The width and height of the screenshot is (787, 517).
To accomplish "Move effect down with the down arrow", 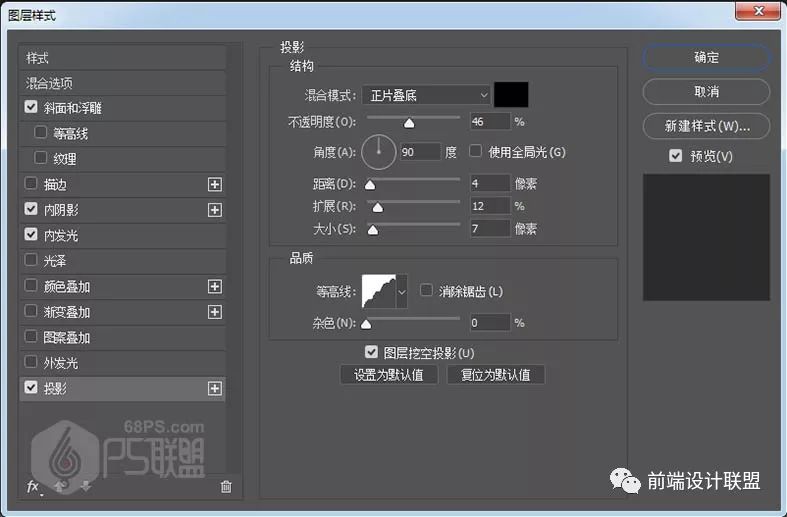I will [x=86, y=486].
